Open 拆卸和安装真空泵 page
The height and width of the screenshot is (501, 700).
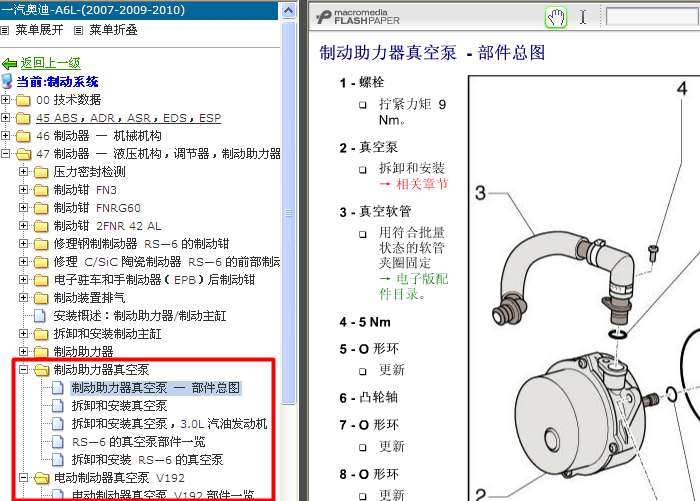119,405
